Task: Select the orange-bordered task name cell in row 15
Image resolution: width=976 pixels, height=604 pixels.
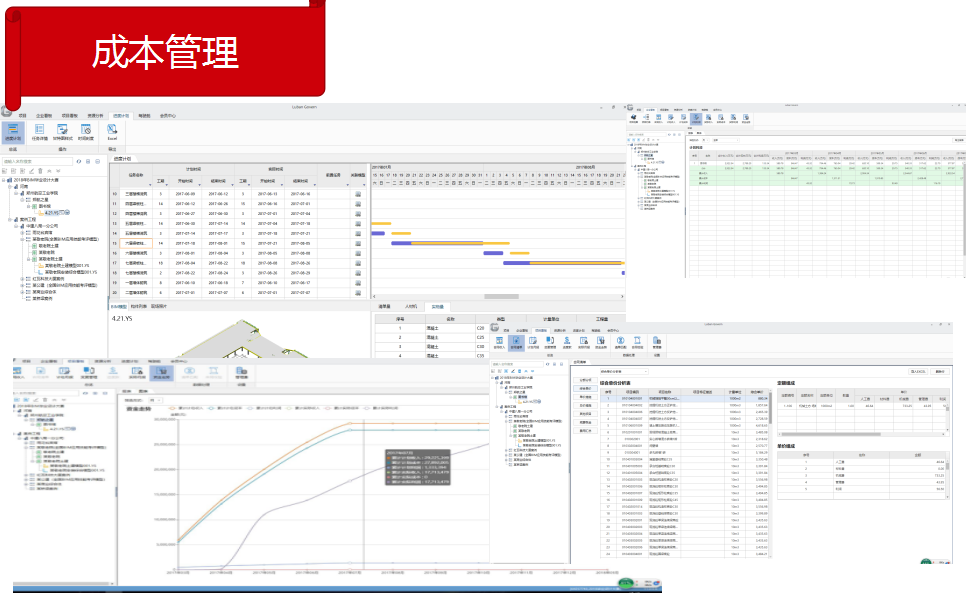Action: tap(135, 243)
